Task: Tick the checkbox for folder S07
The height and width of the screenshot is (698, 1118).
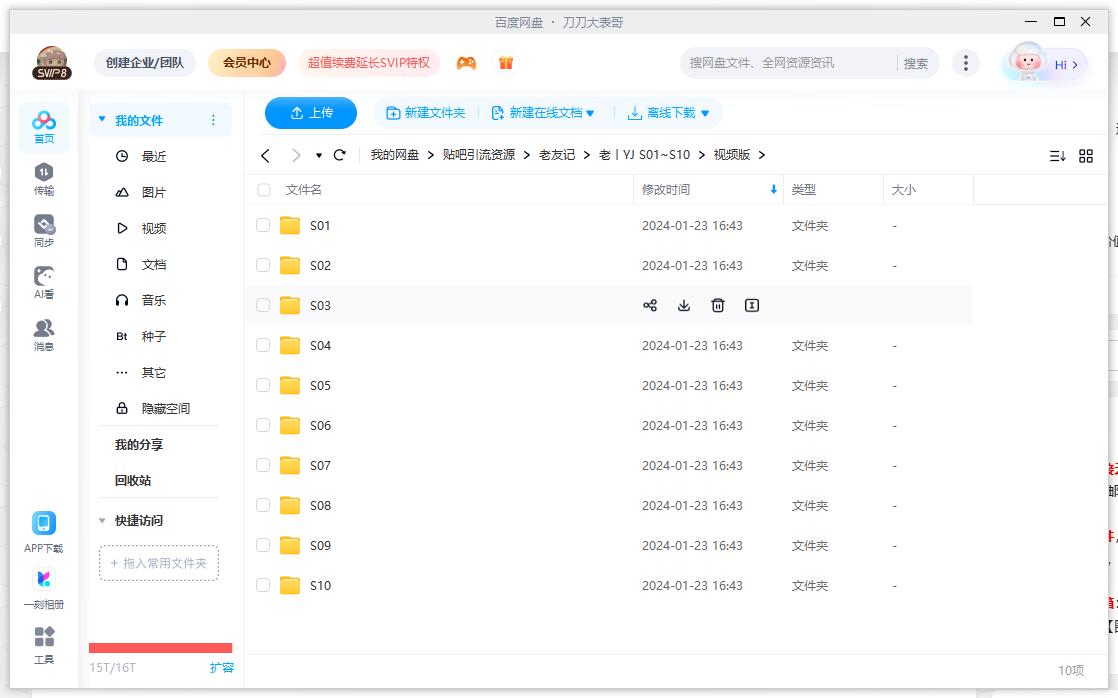Action: pyautogui.click(x=262, y=465)
